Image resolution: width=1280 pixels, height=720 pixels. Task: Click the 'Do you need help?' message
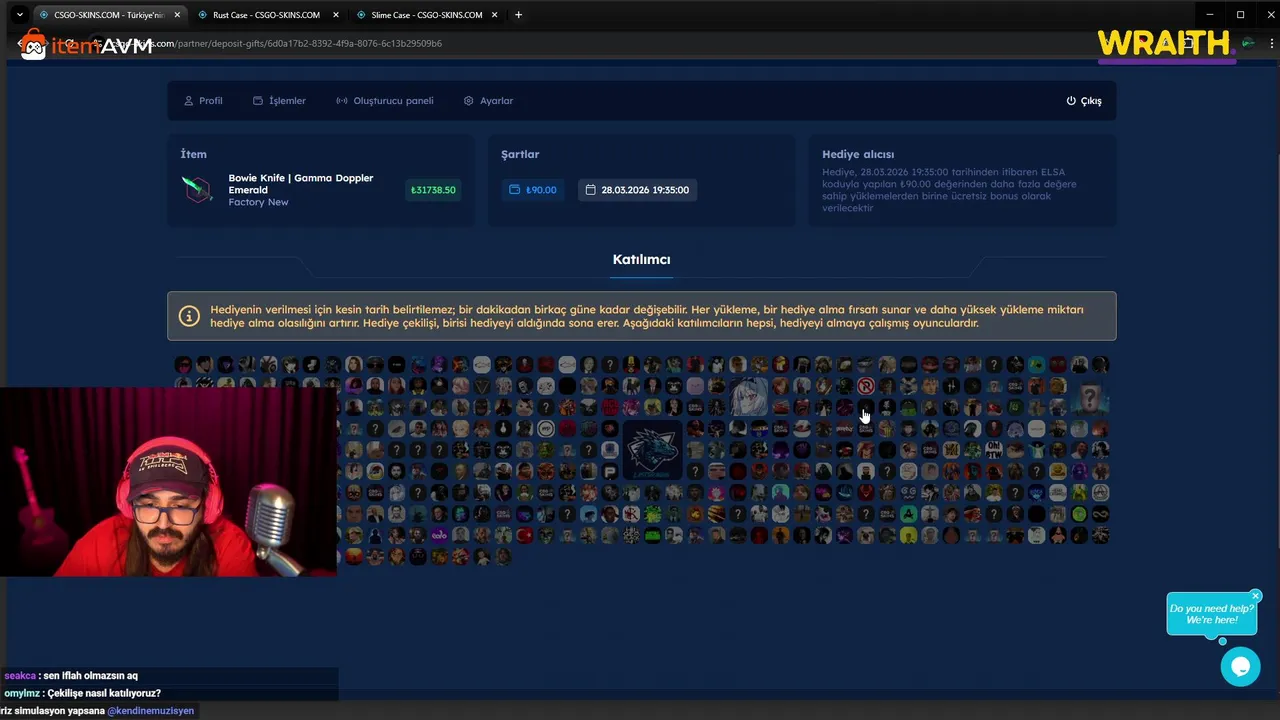[x=1211, y=614]
